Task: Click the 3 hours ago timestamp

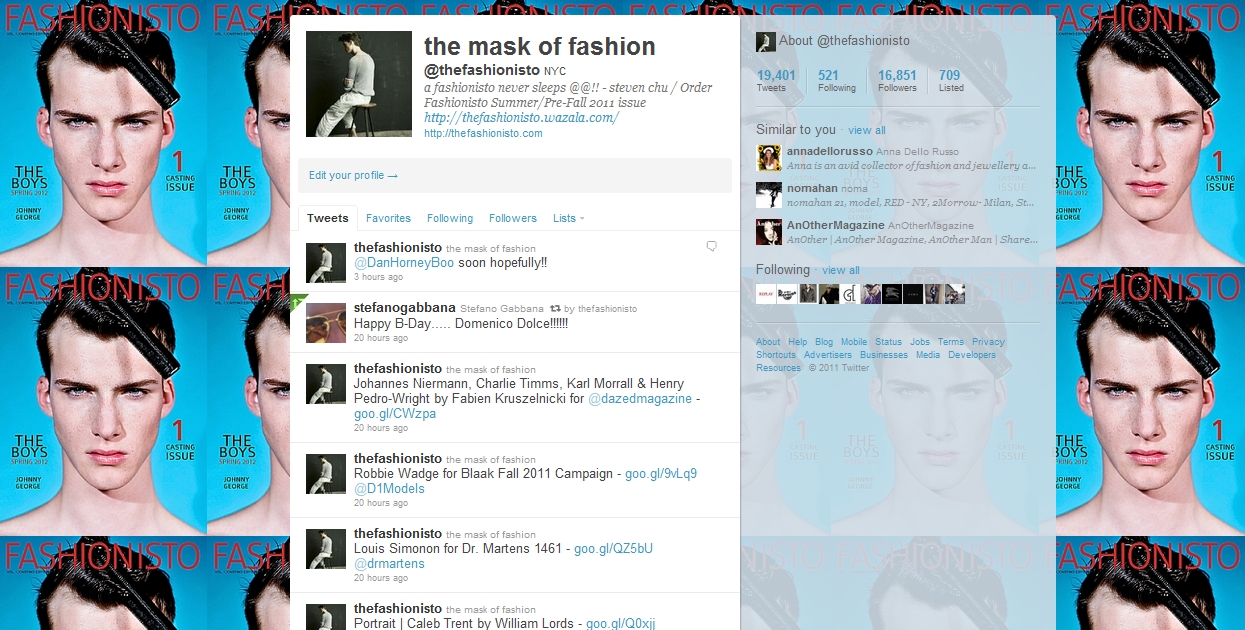Action: click(x=379, y=277)
